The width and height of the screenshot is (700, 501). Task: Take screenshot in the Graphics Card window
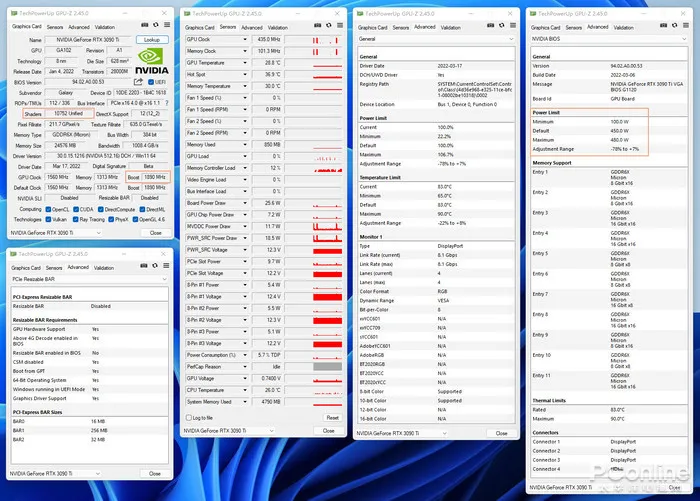pyautogui.click(x=145, y=25)
